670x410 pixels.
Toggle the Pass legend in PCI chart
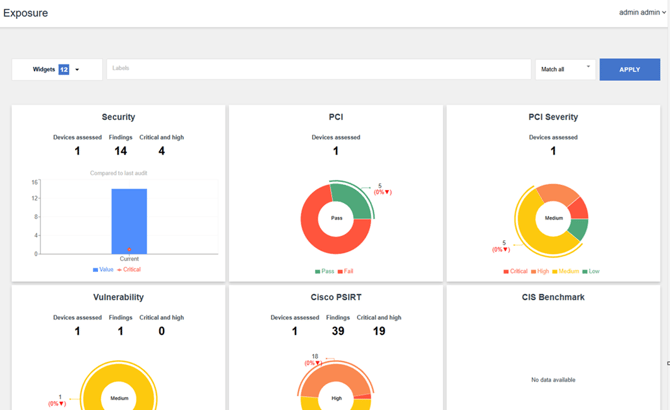pos(326,271)
